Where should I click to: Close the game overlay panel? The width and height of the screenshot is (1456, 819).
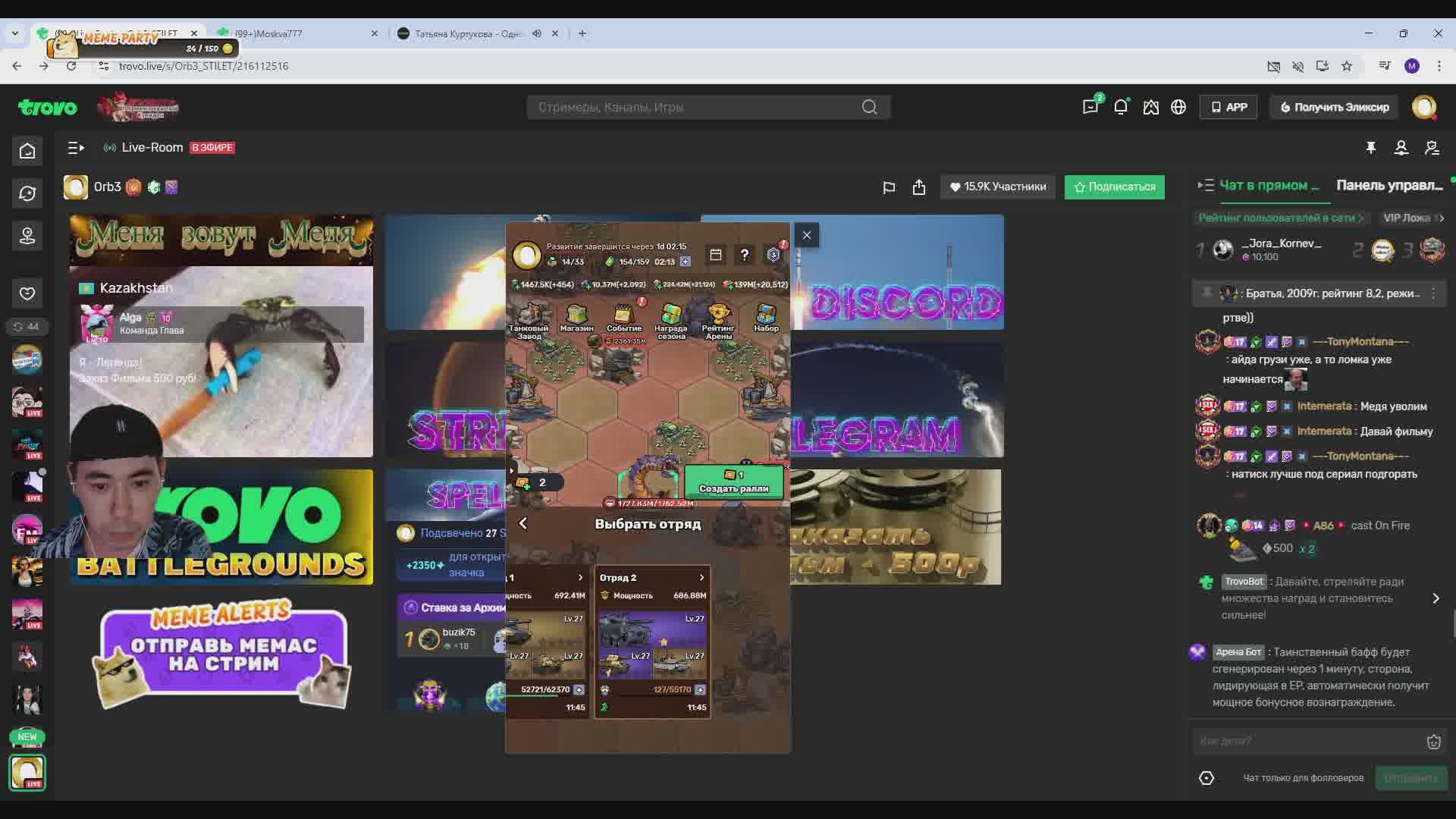(x=807, y=235)
